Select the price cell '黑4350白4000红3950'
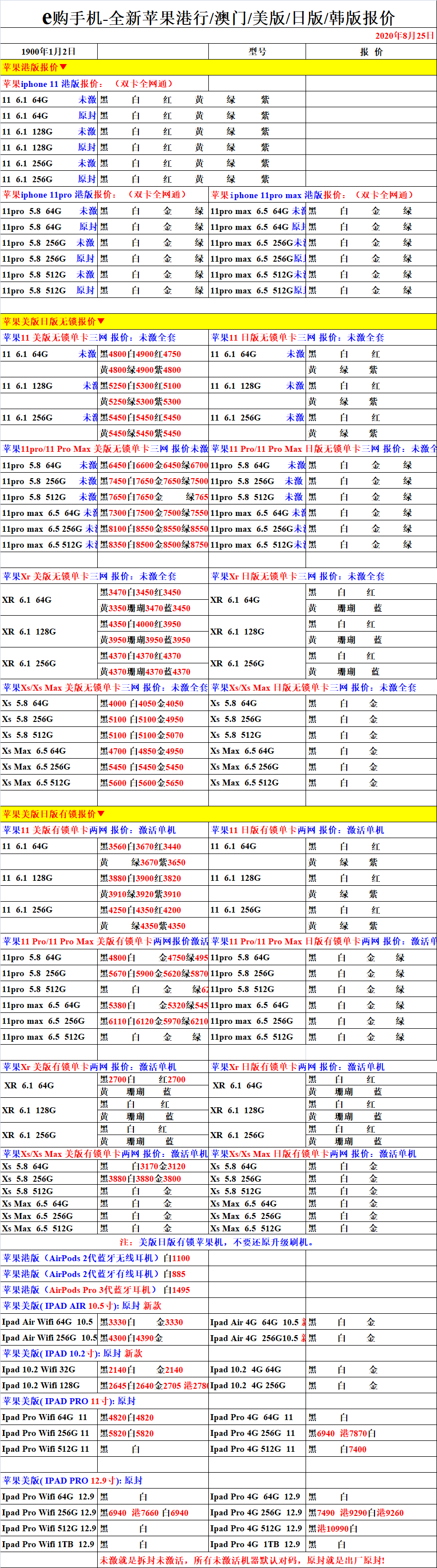 pyautogui.click(x=153, y=624)
